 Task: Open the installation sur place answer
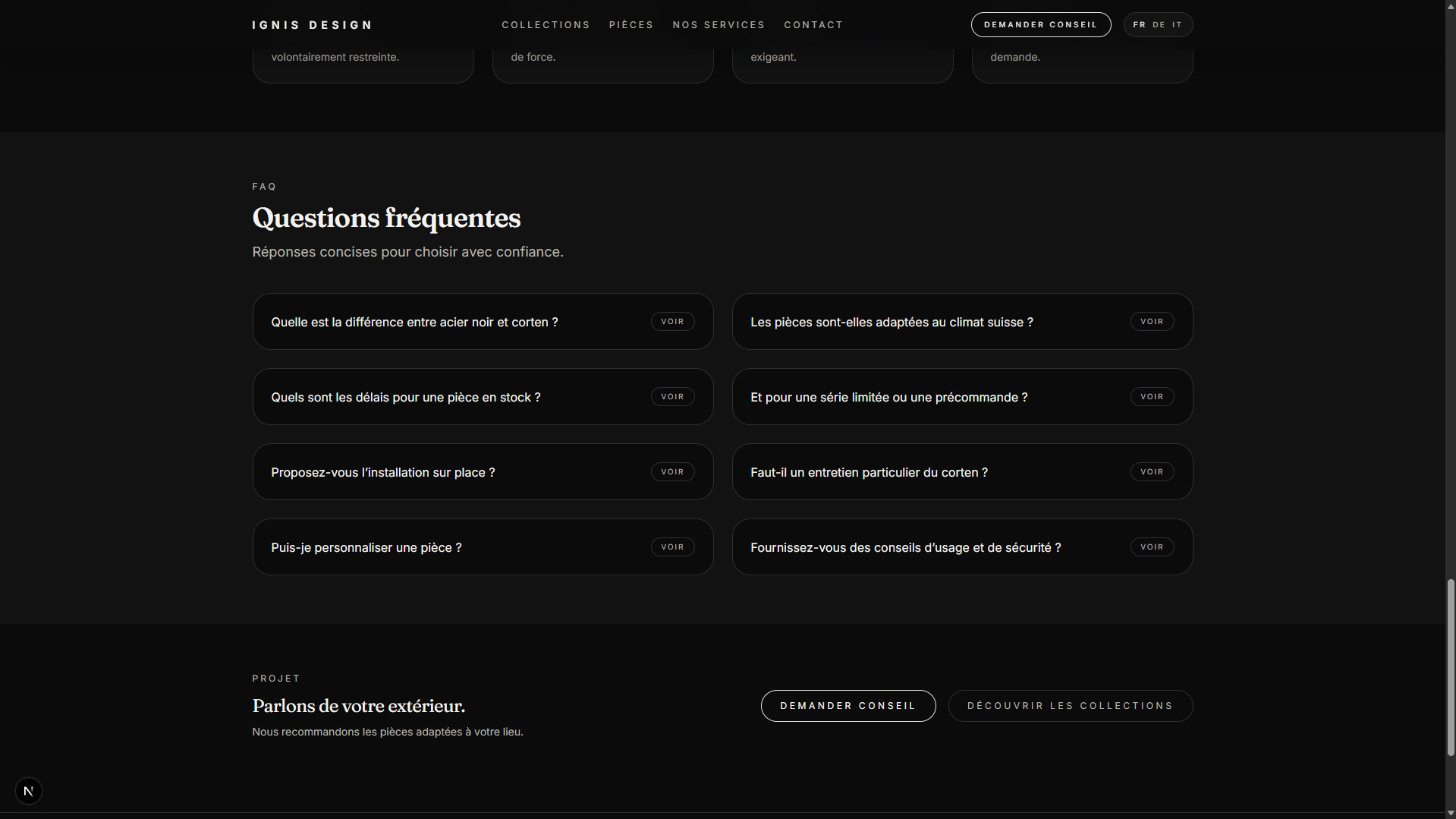point(672,472)
